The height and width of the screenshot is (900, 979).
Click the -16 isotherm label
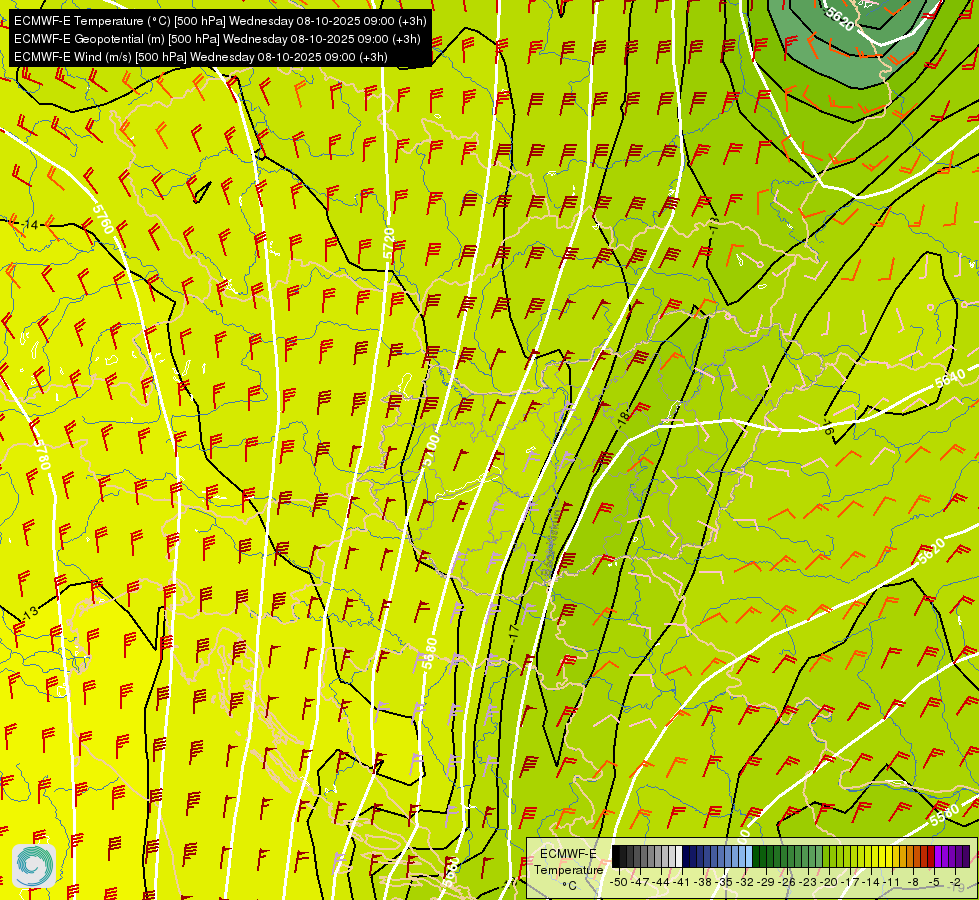828,428
